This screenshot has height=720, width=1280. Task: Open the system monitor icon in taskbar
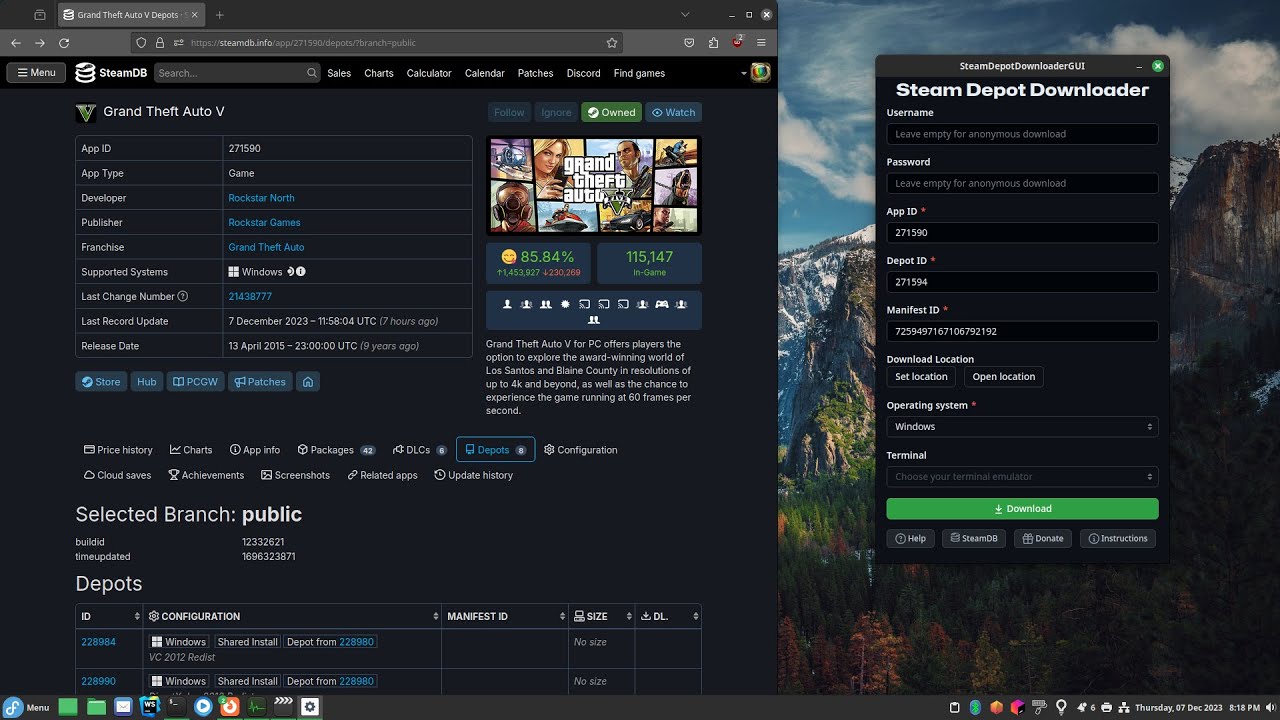(256, 706)
